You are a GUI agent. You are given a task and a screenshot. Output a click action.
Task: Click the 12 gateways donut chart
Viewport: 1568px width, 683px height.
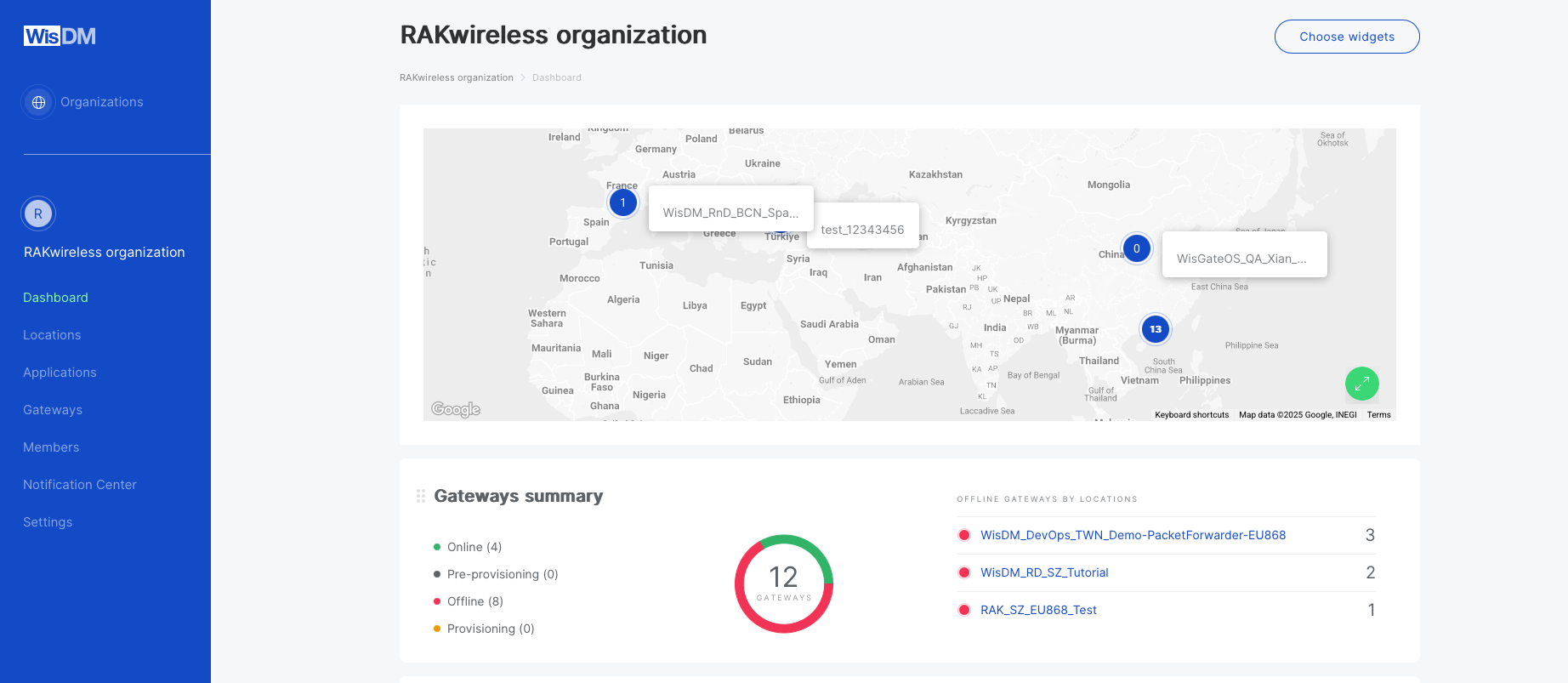point(784,583)
